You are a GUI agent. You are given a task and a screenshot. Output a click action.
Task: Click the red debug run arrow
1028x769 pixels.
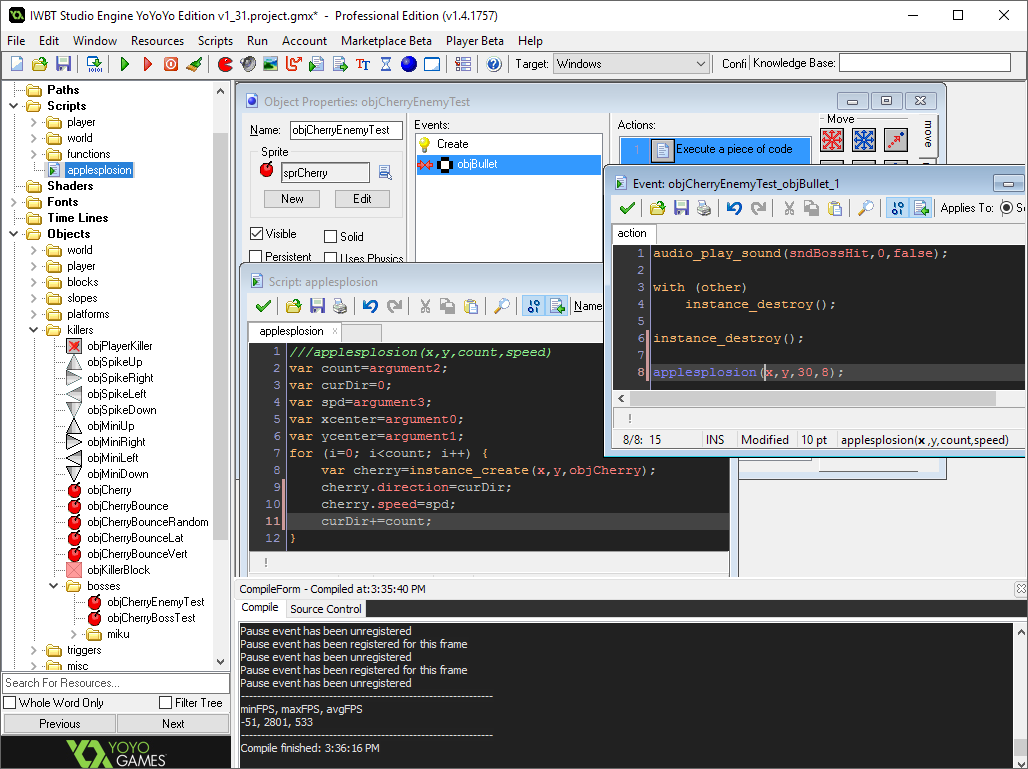coord(148,64)
